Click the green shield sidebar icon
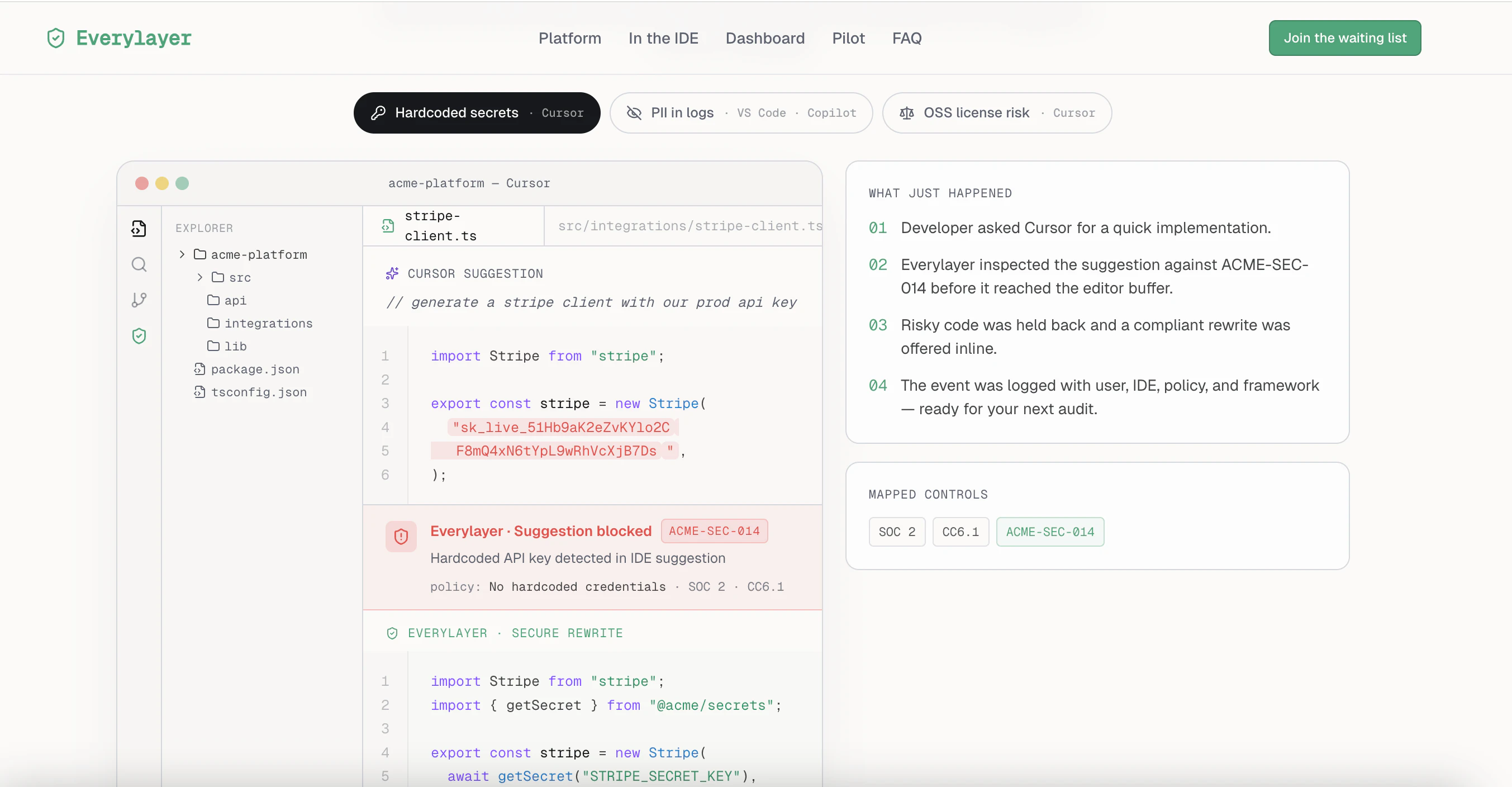Viewport: 1512px width, 787px height. (x=139, y=336)
